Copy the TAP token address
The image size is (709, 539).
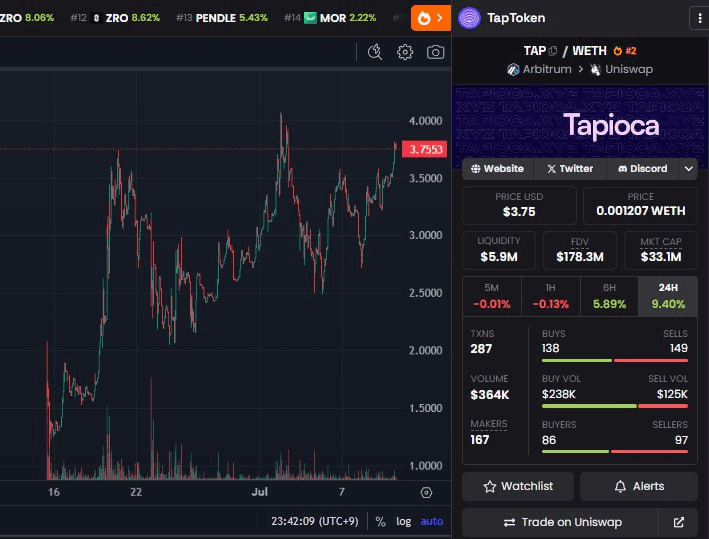pyautogui.click(x=552, y=51)
